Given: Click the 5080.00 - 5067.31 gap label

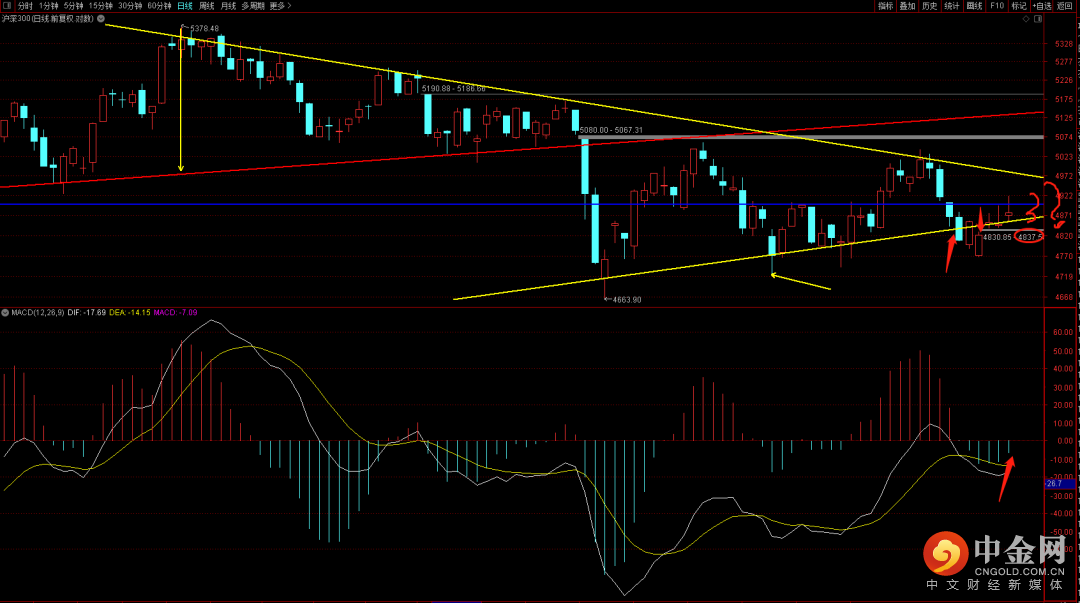Looking at the screenshot, I should [611, 130].
